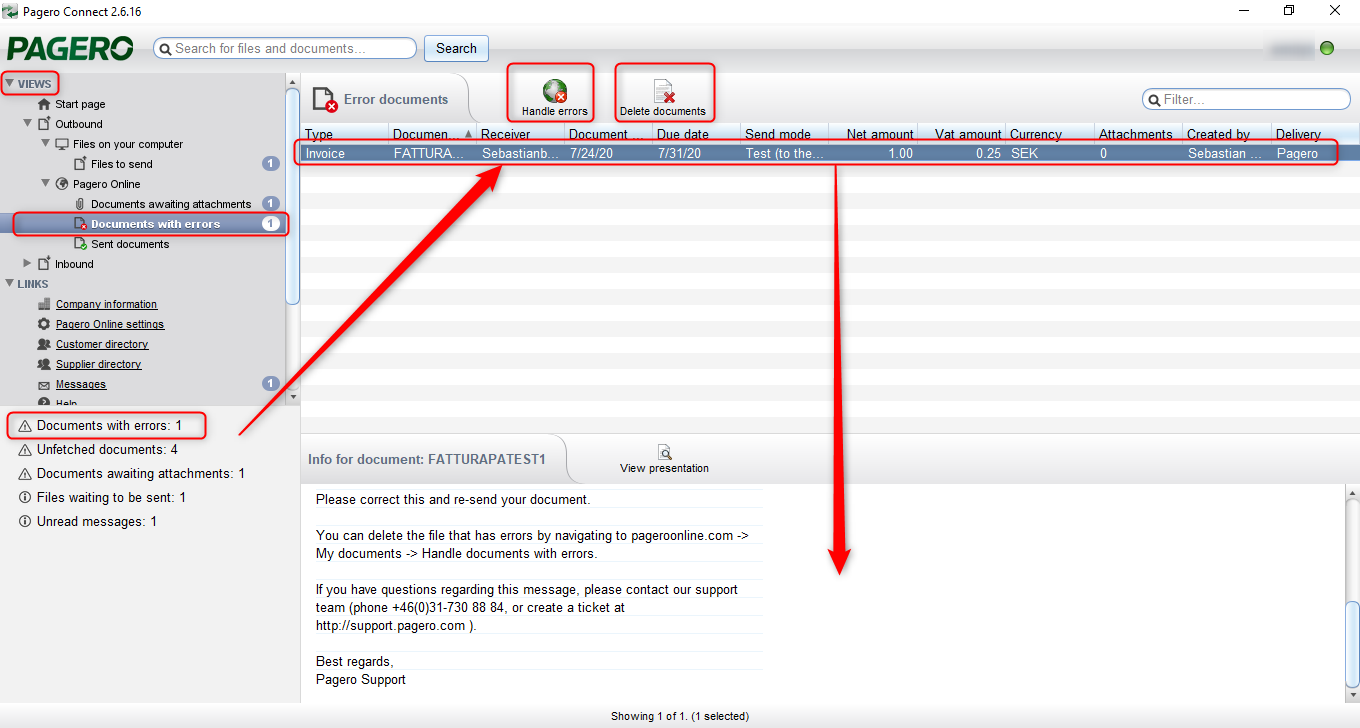Select the Files to send item
The image size is (1360, 728).
pyautogui.click(x=122, y=164)
